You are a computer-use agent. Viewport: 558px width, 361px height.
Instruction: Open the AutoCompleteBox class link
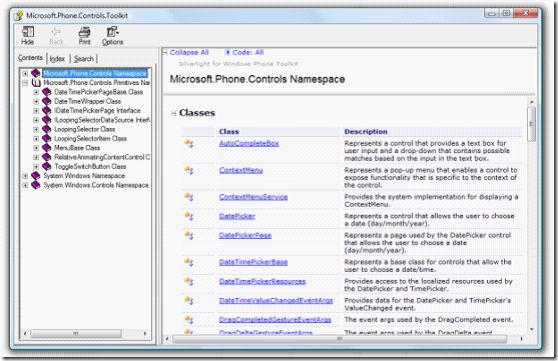click(249, 143)
